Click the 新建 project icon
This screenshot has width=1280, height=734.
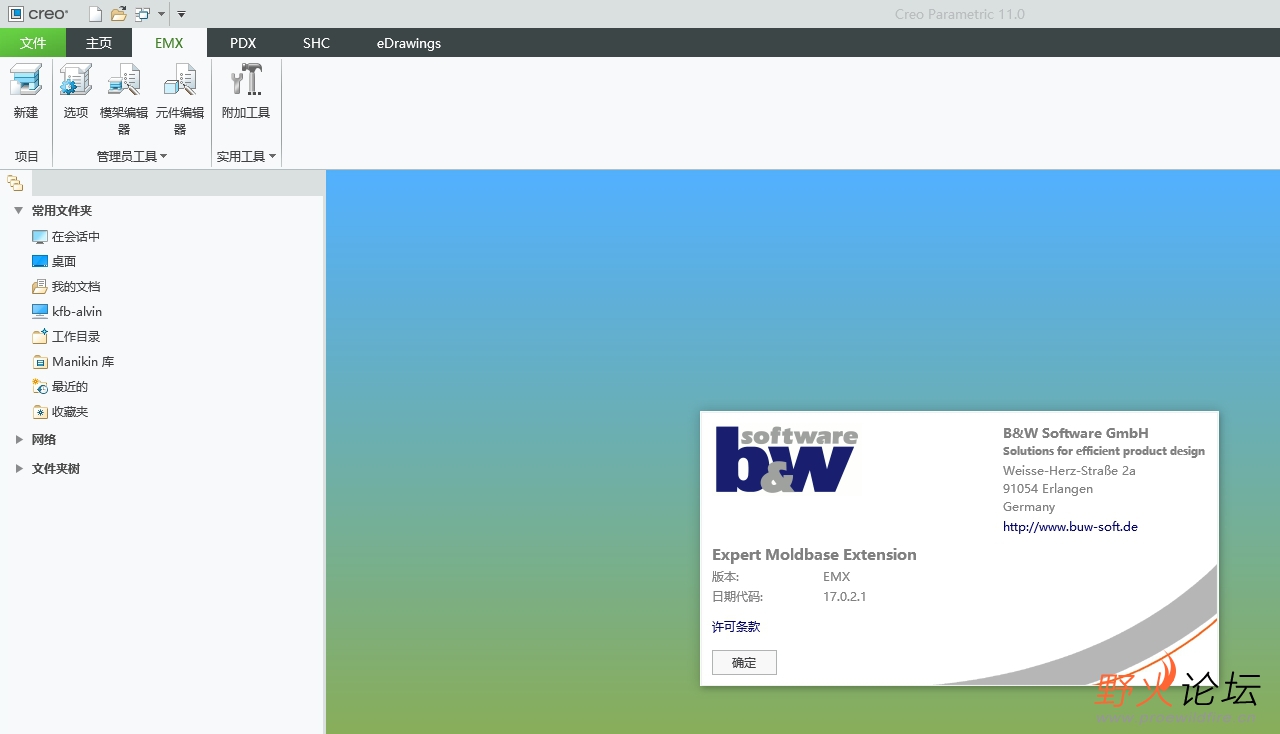26,80
